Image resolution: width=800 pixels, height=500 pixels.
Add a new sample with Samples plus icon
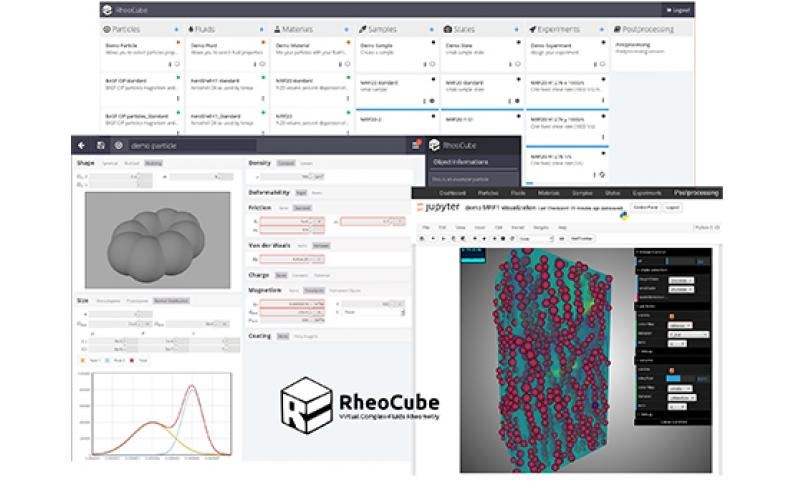432,30
